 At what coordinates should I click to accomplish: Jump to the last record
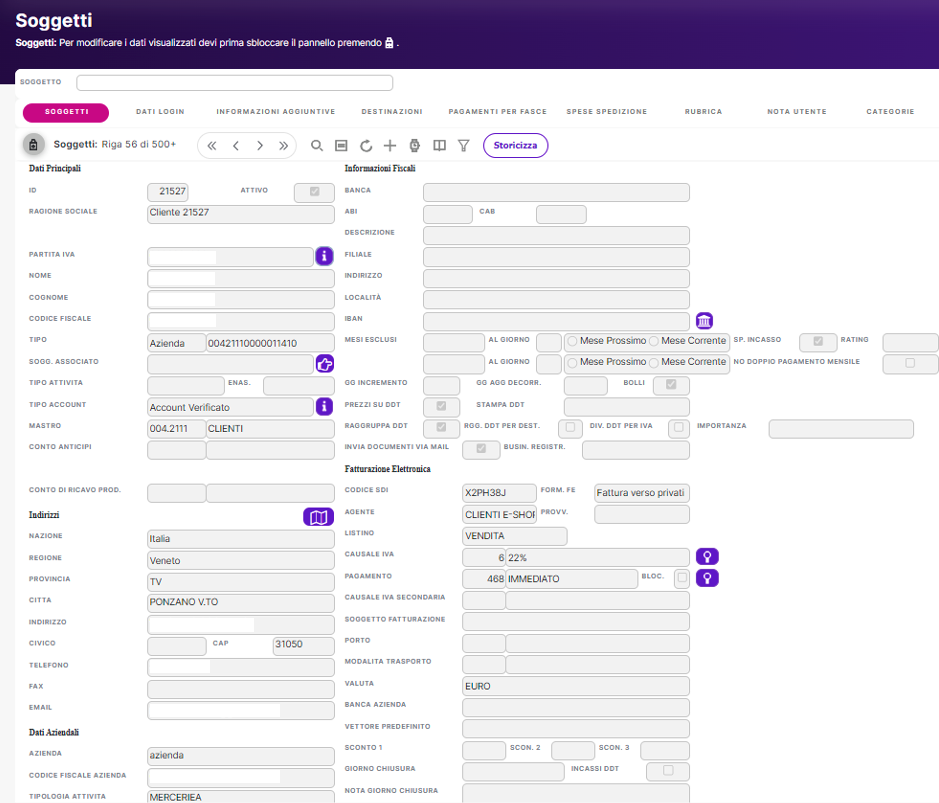coord(283,146)
